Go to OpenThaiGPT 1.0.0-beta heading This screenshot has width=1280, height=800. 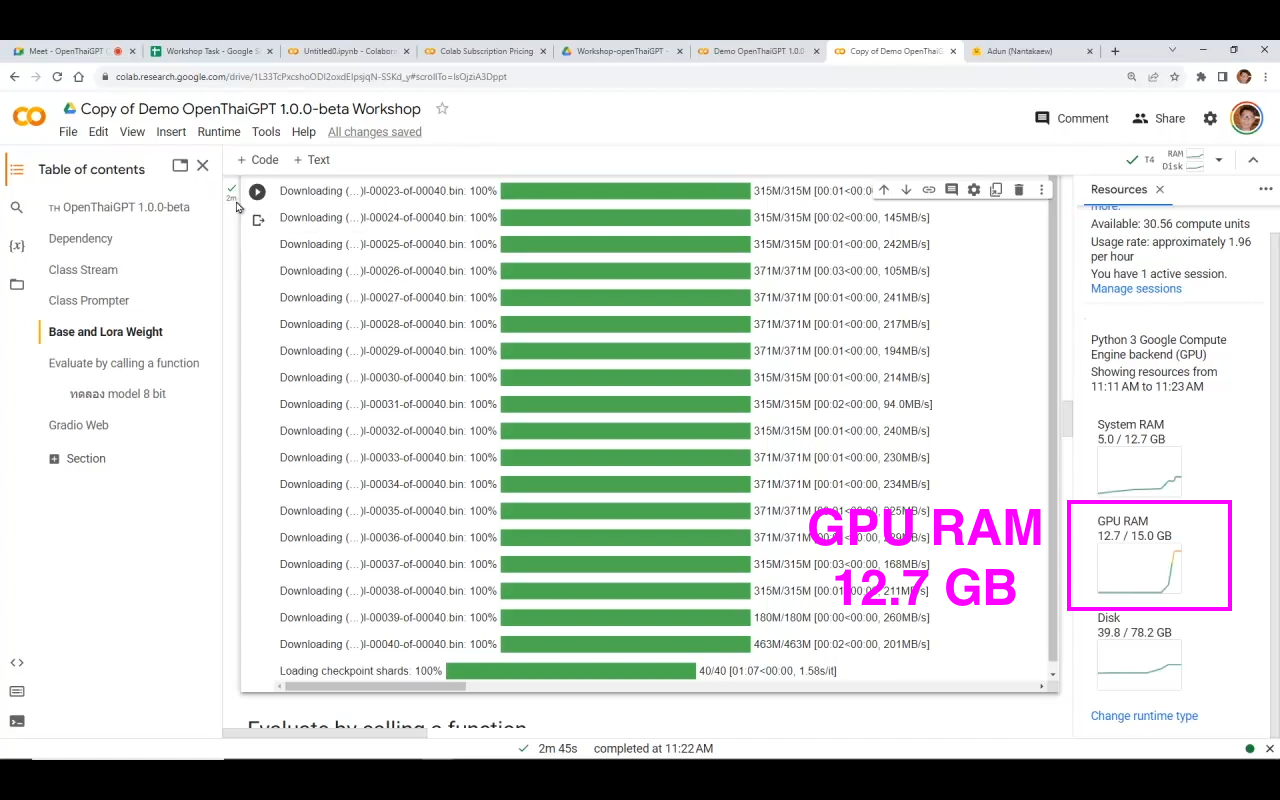tap(119, 207)
